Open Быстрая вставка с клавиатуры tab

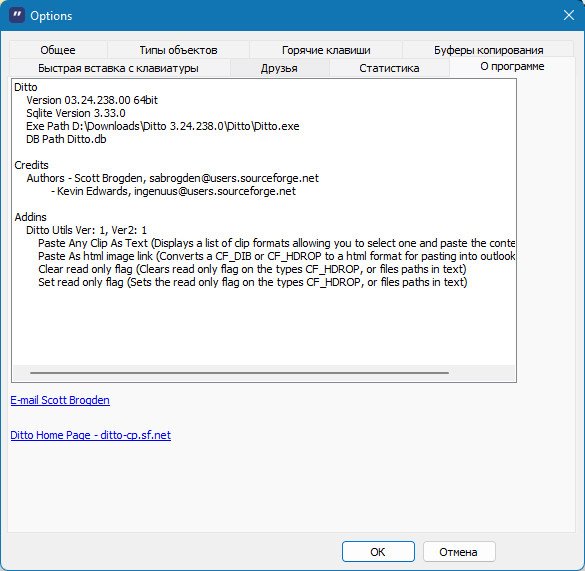point(118,68)
